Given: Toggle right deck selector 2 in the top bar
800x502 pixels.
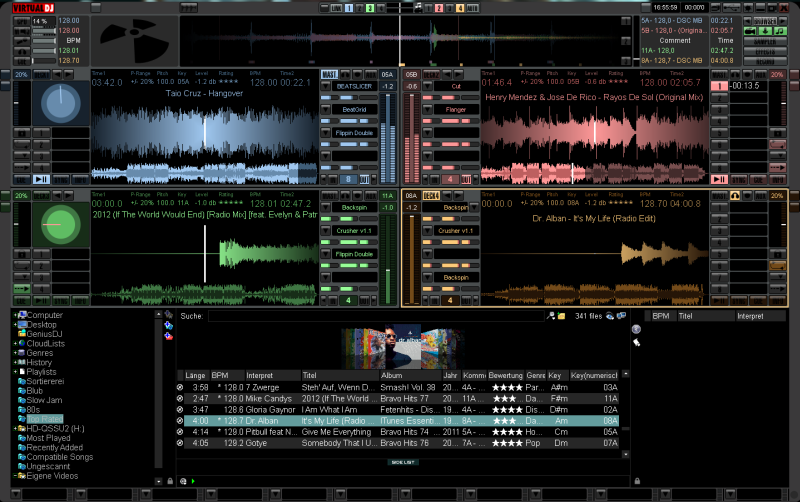Looking at the screenshot, I should pos(439,8).
